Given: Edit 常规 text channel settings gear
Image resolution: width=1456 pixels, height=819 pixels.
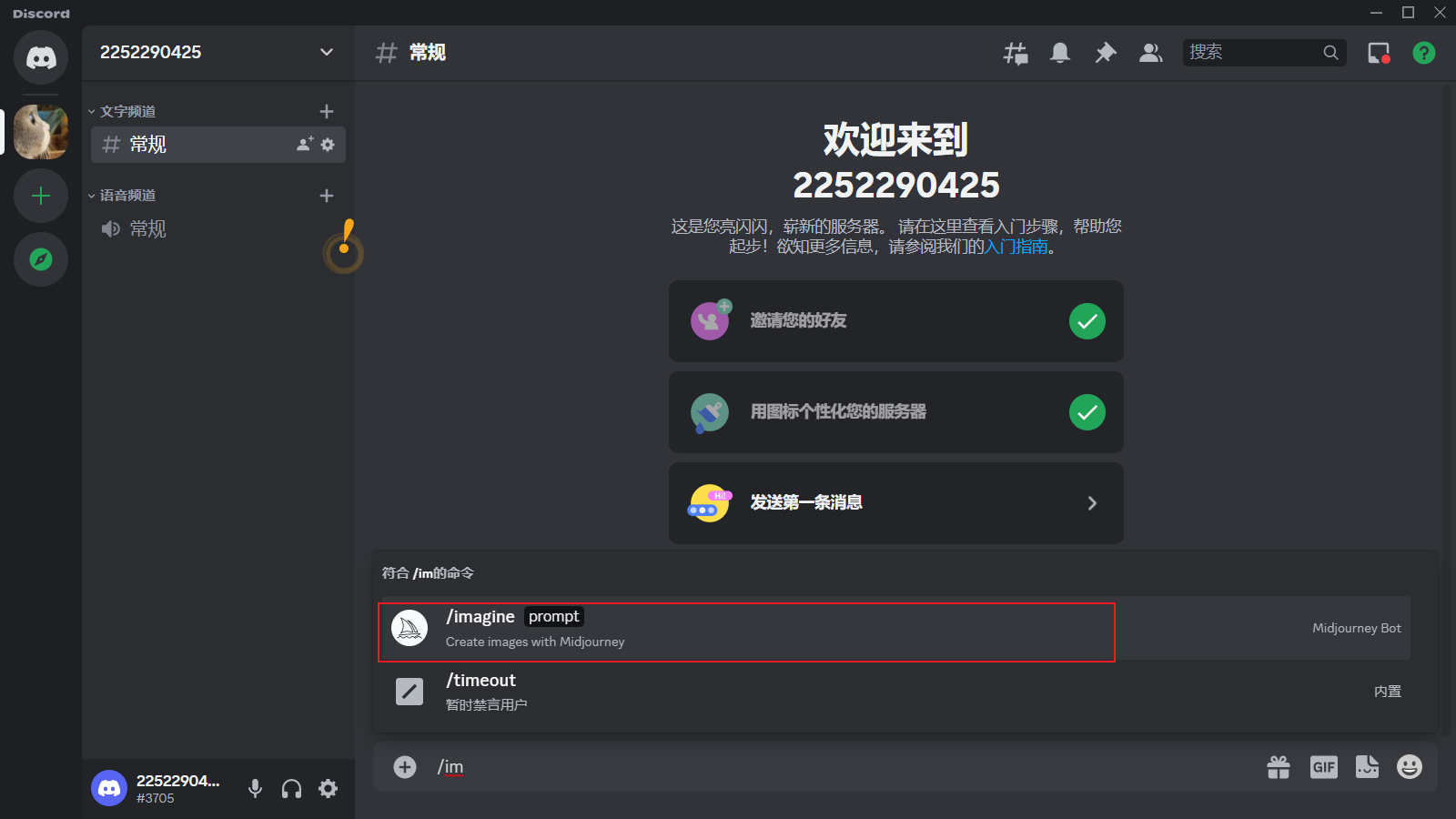Looking at the screenshot, I should point(328,145).
